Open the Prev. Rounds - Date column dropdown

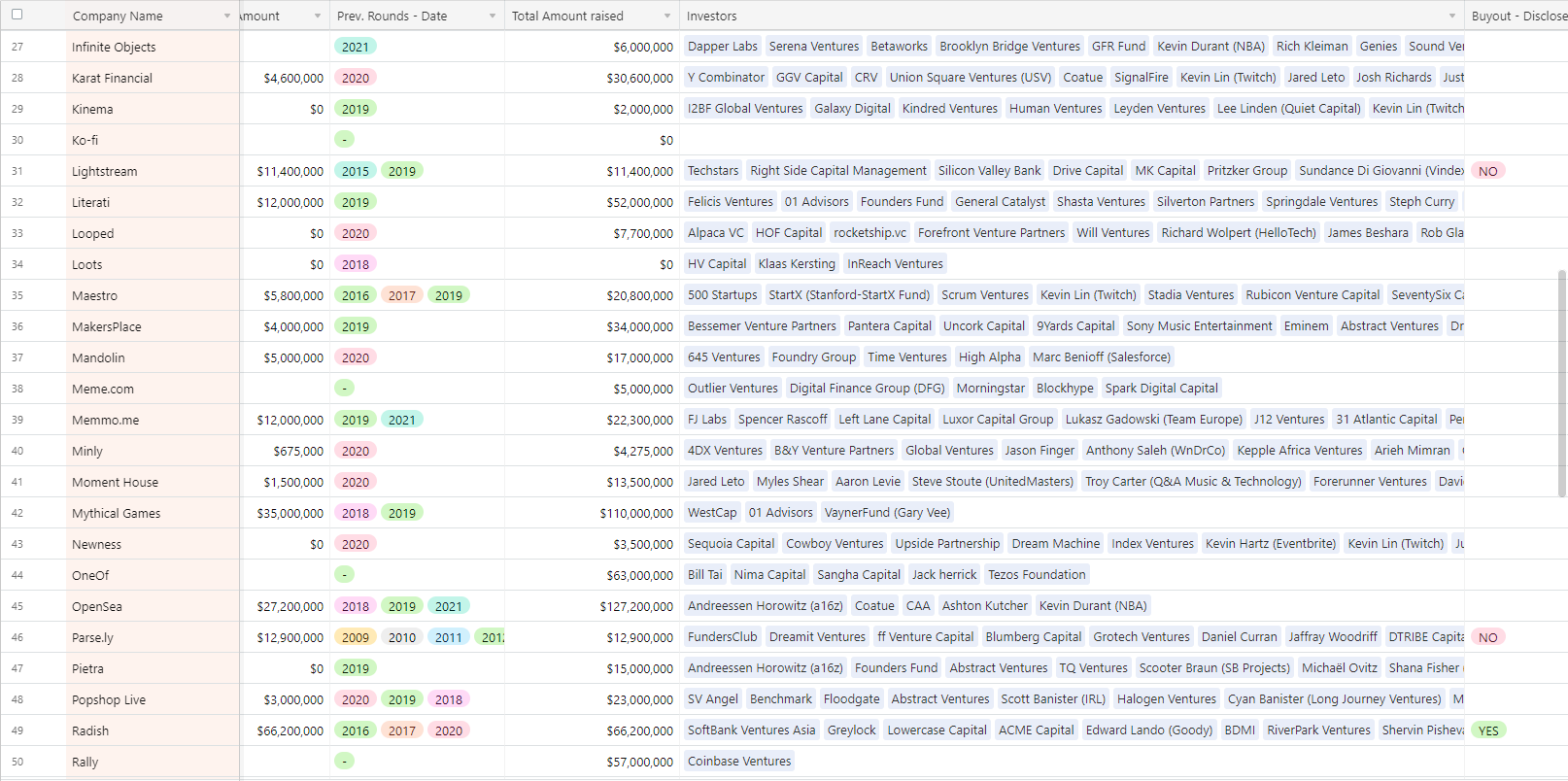point(493,17)
